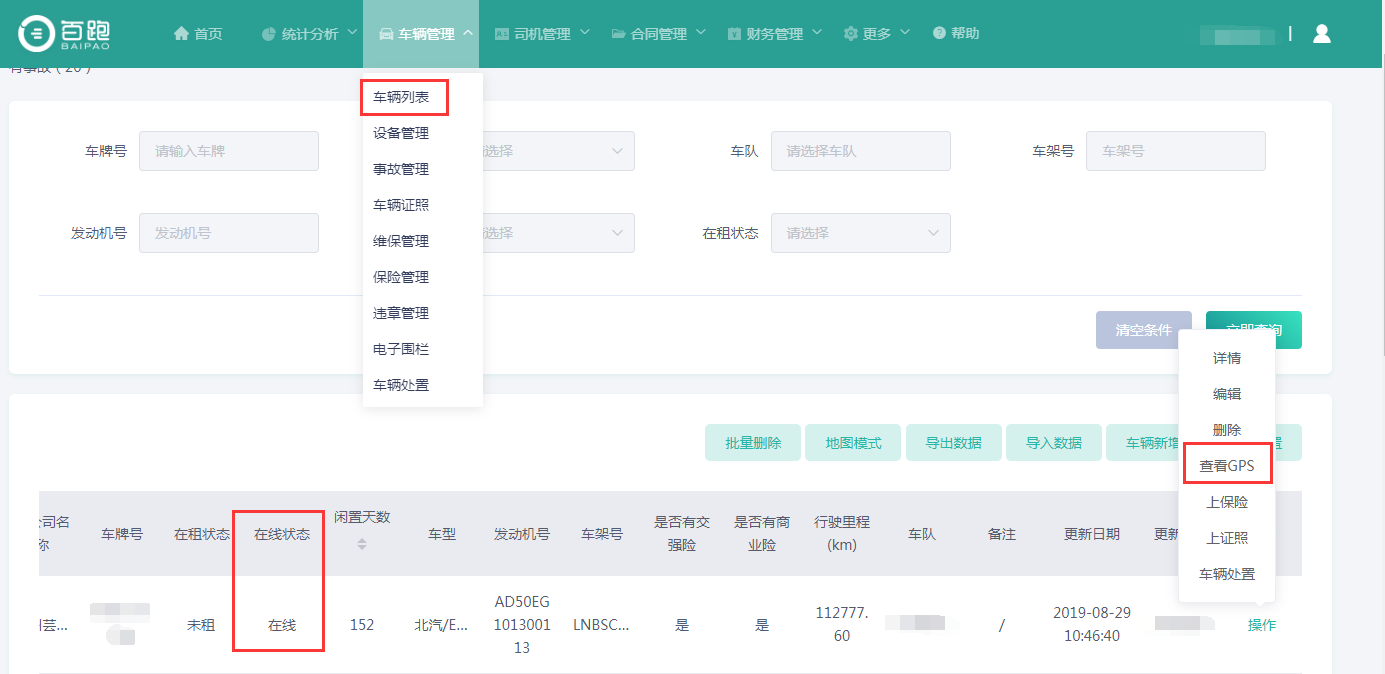Select 电子围栏 from vehicle menu

(x=401, y=349)
